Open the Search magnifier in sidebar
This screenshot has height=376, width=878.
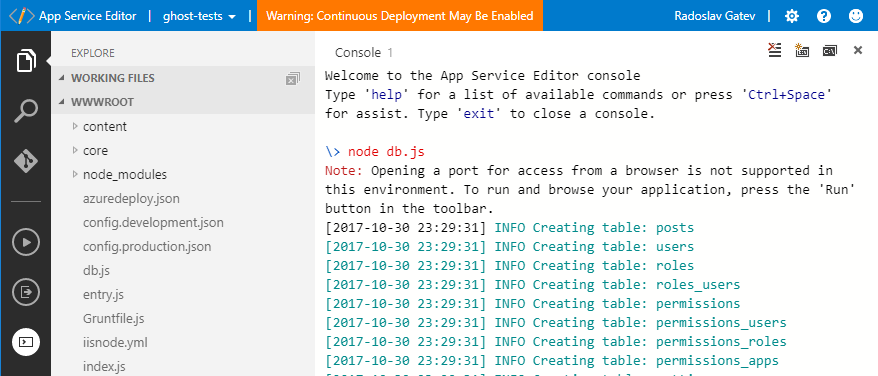click(x=26, y=111)
